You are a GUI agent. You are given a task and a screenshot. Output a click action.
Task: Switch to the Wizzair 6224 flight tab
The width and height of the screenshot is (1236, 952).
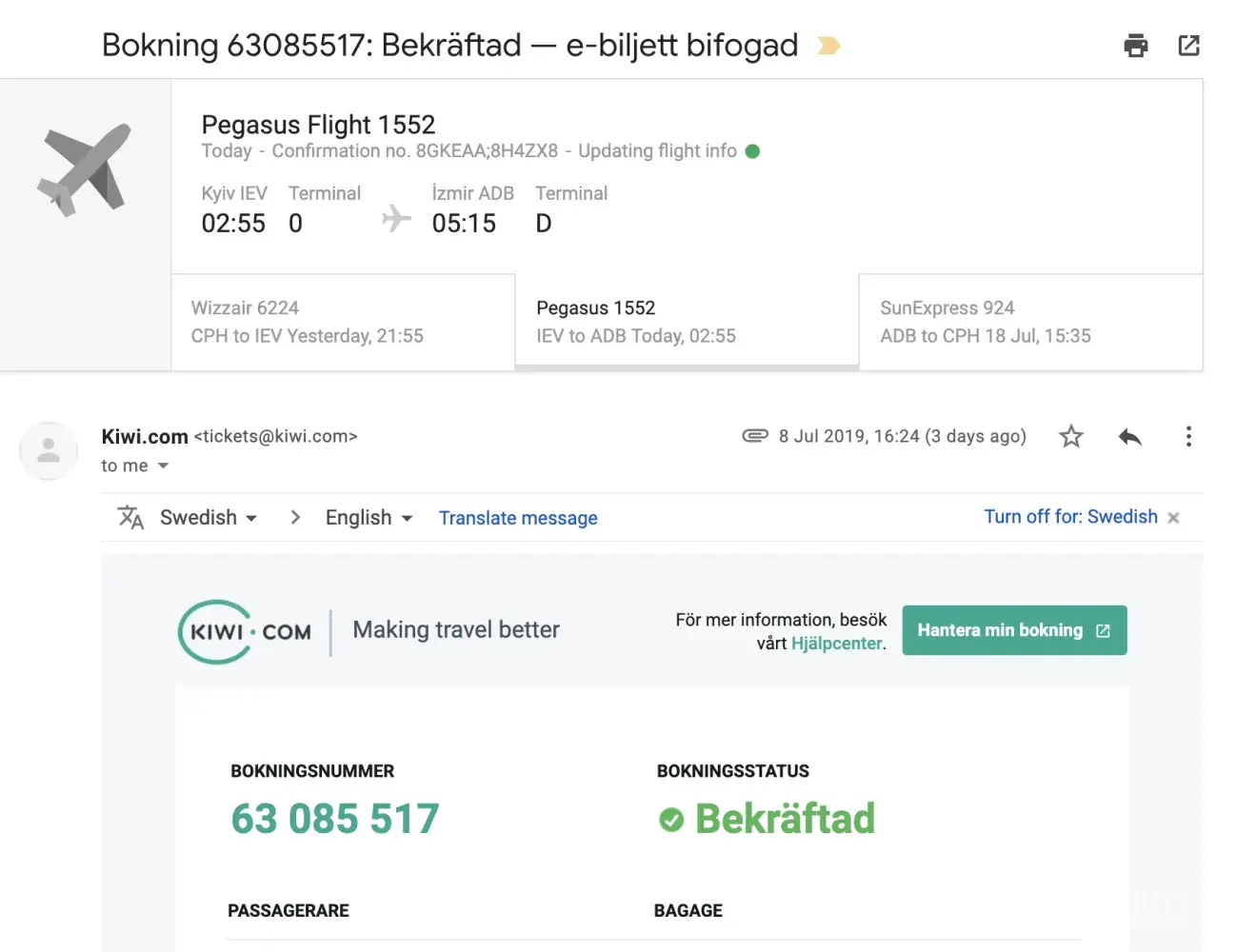(343, 322)
